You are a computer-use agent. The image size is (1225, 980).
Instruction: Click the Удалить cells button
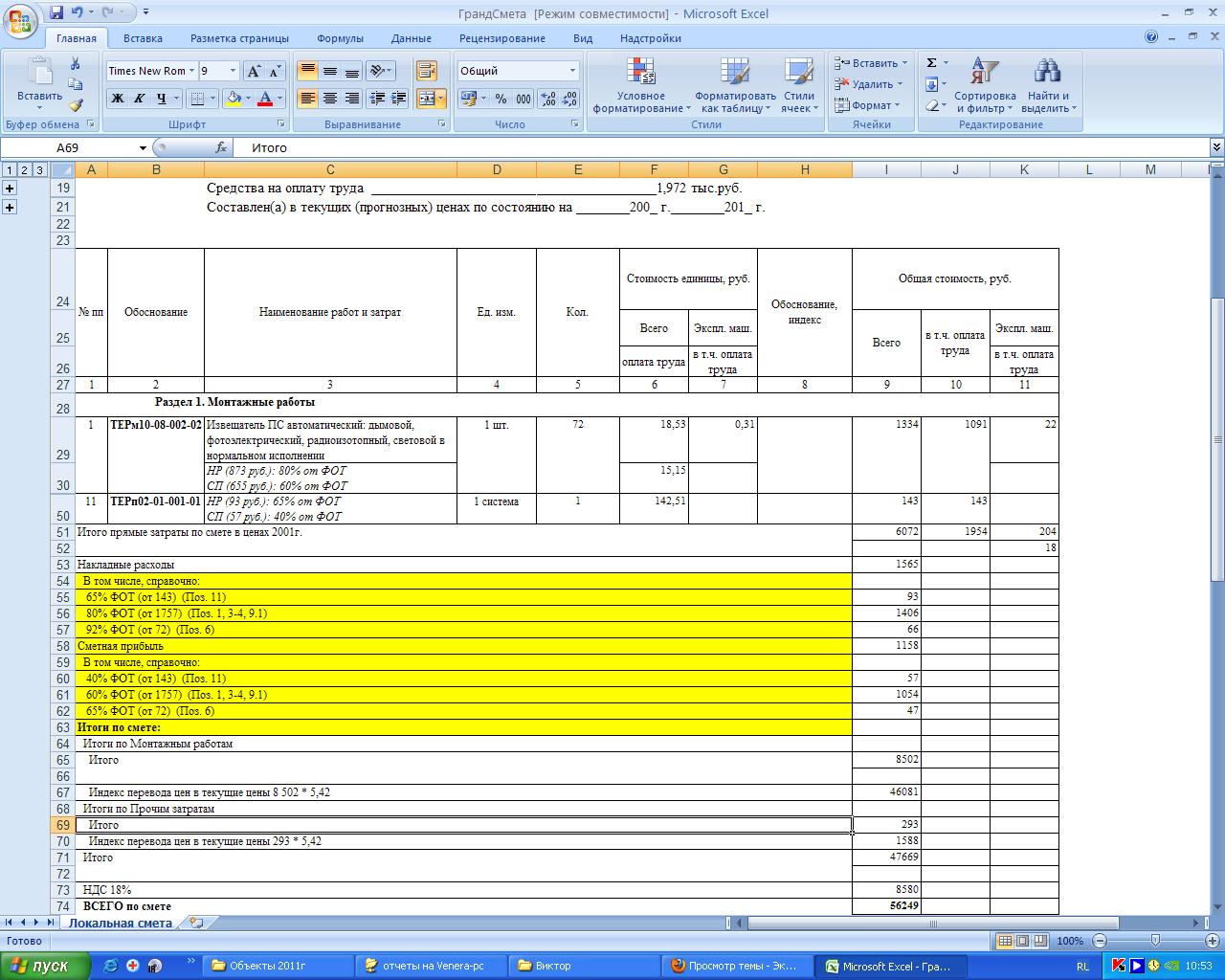[x=867, y=84]
